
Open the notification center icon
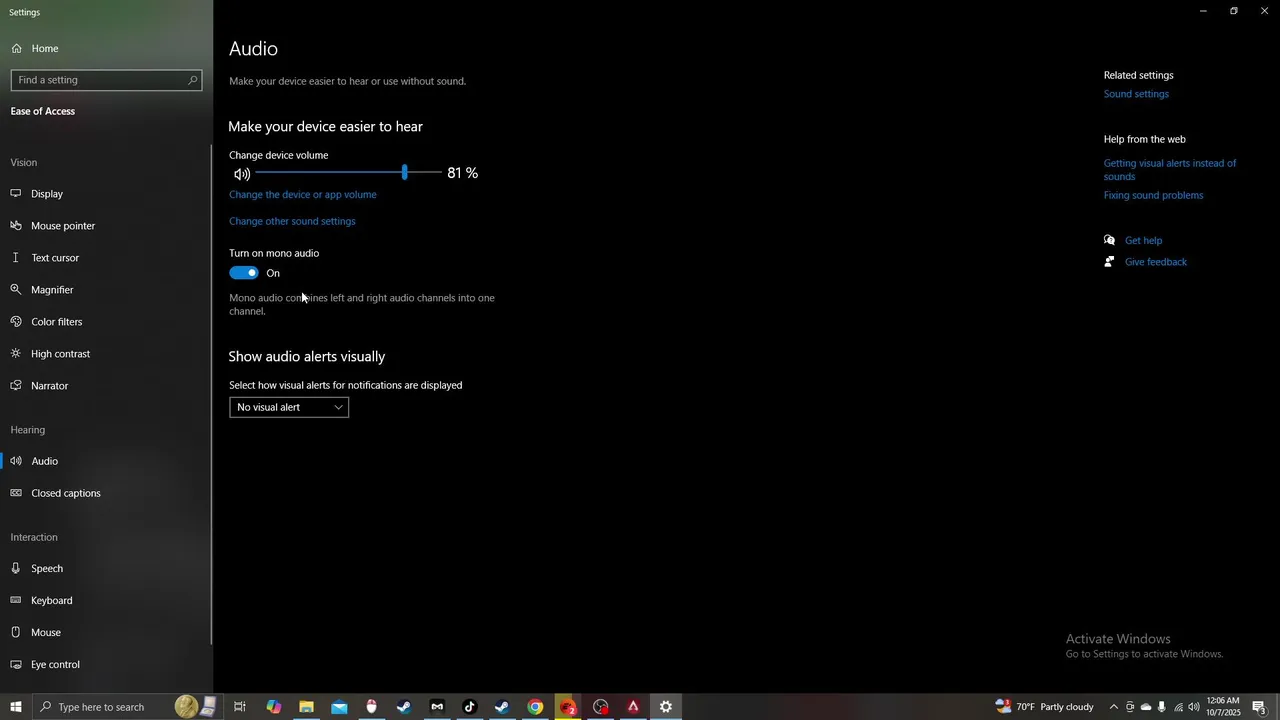coord(1260,707)
